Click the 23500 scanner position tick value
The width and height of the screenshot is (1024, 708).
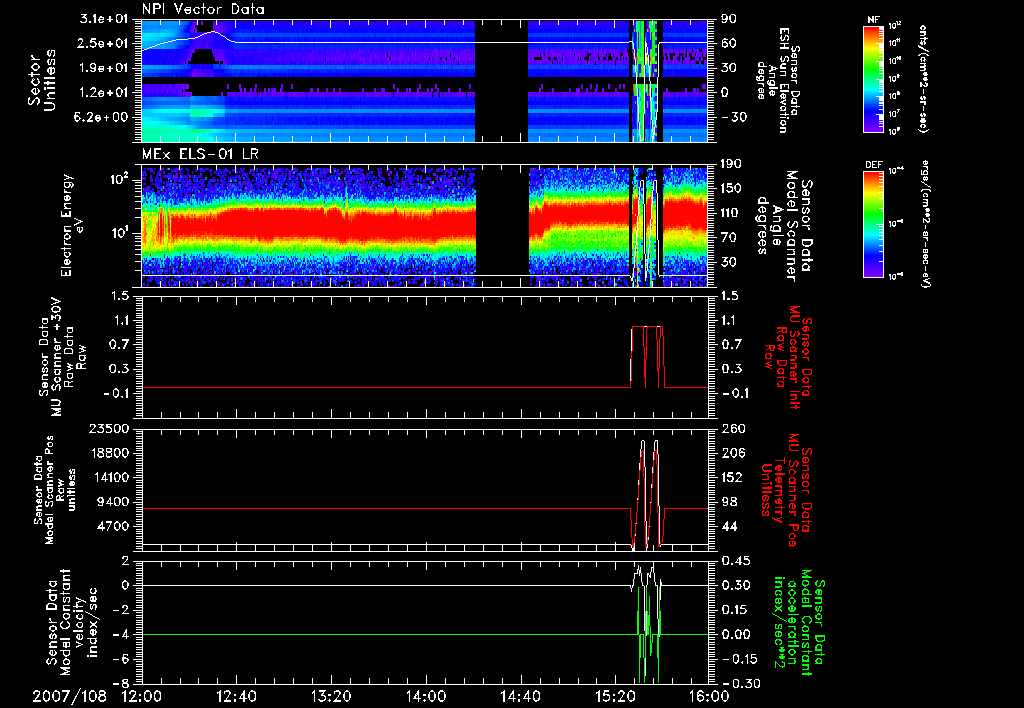(110, 428)
